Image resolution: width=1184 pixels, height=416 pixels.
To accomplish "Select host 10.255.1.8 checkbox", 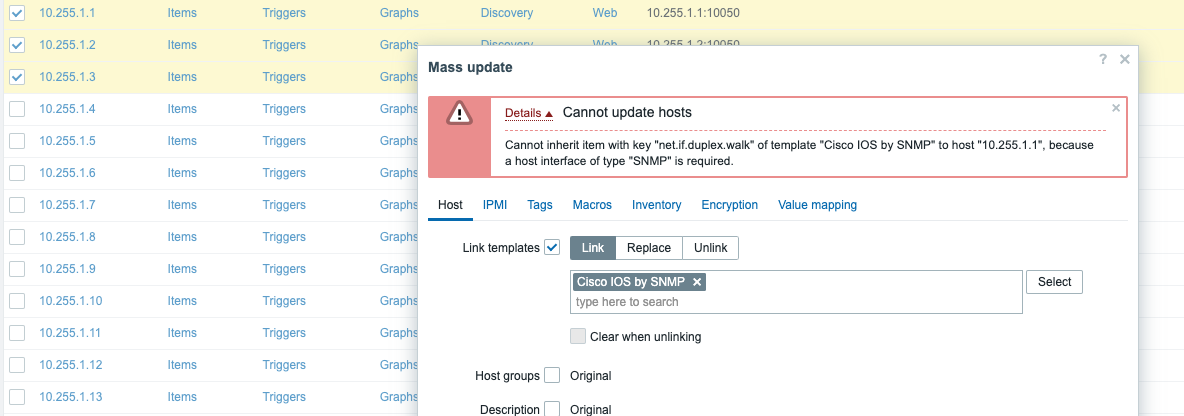I will (x=17, y=236).
